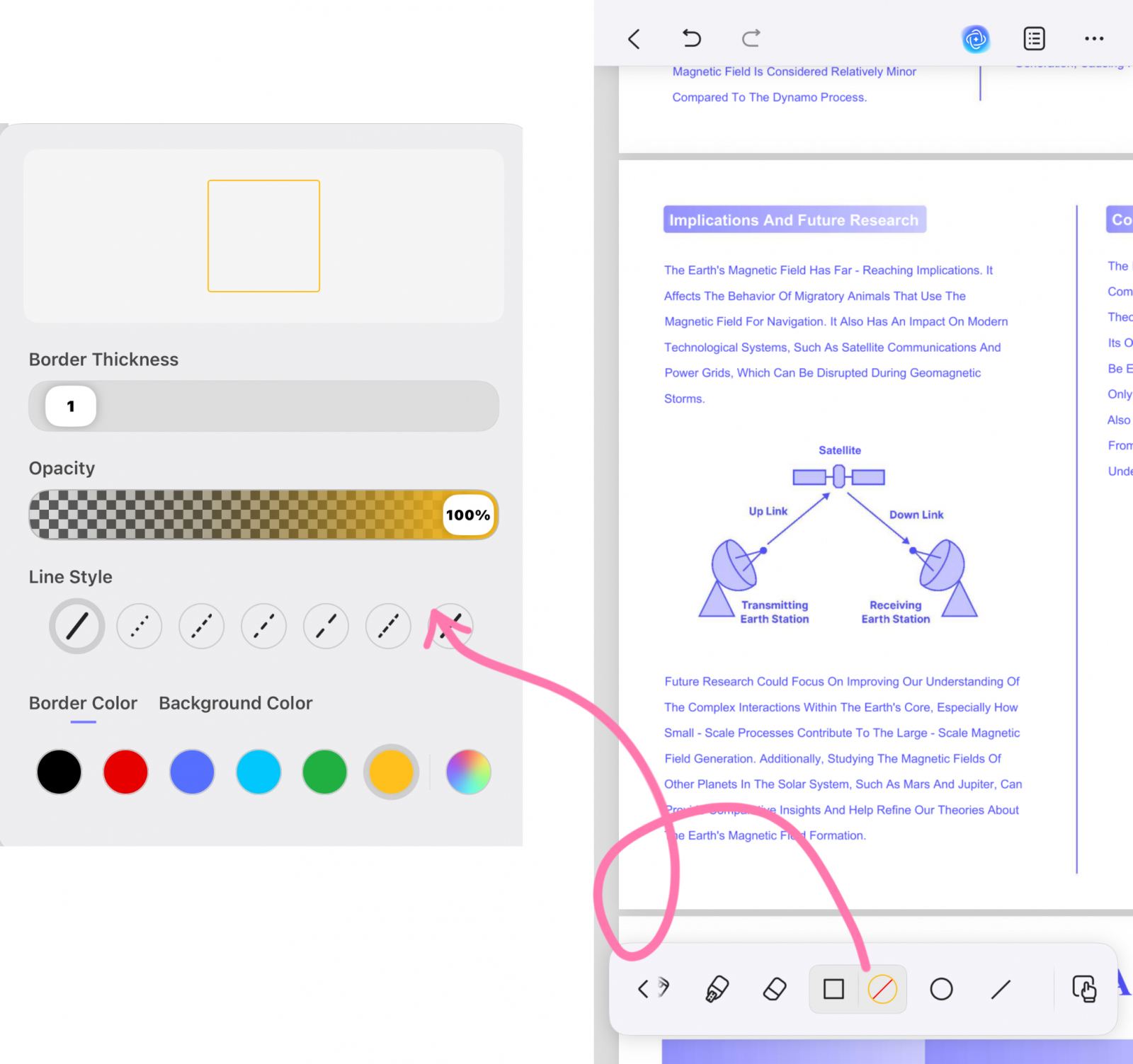Choose the finely dotted line style
The height and width of the screenshot is (1064, 1133).
(x=140, y=627)
